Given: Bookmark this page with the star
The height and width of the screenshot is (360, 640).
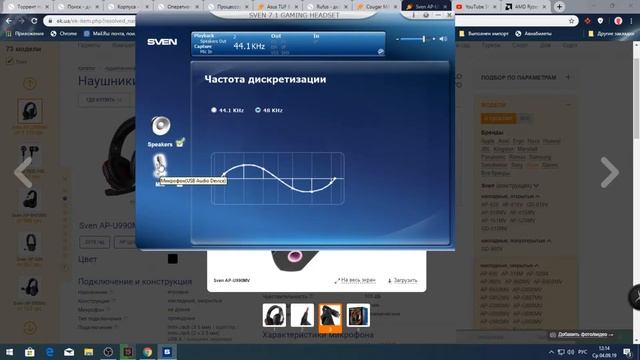Looking at the screenshot, I should (x=571, y=21).
